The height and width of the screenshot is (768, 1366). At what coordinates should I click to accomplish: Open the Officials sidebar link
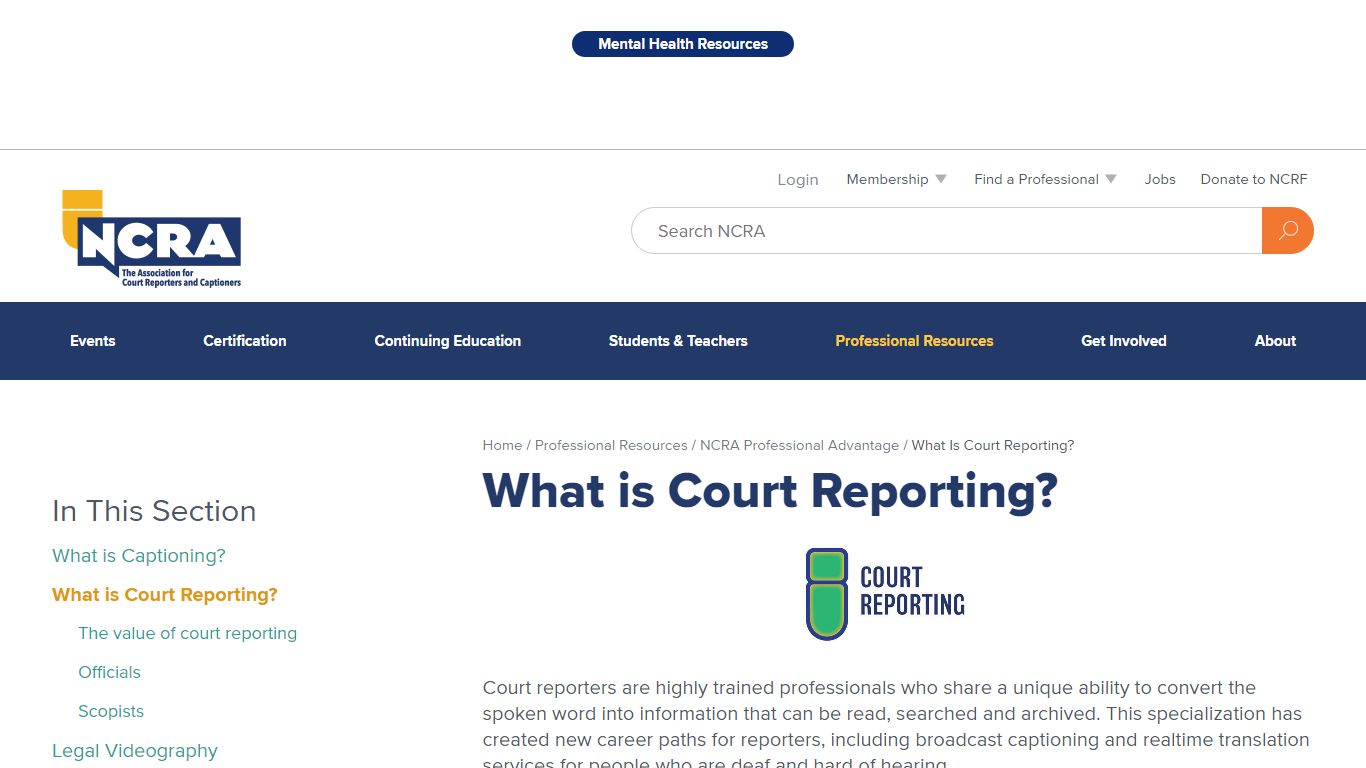pos(109,673)
